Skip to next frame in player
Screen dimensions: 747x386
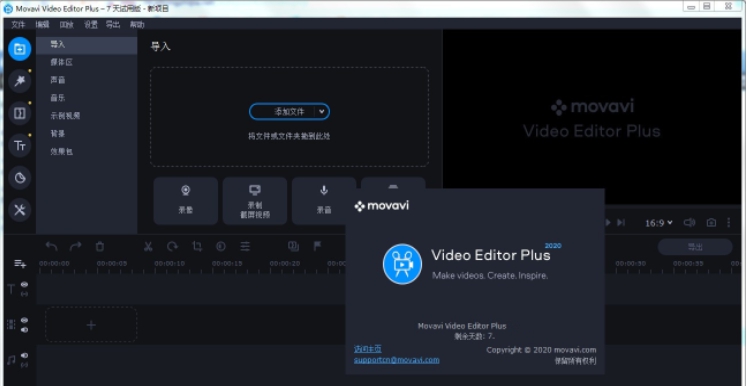coord(621,223)
